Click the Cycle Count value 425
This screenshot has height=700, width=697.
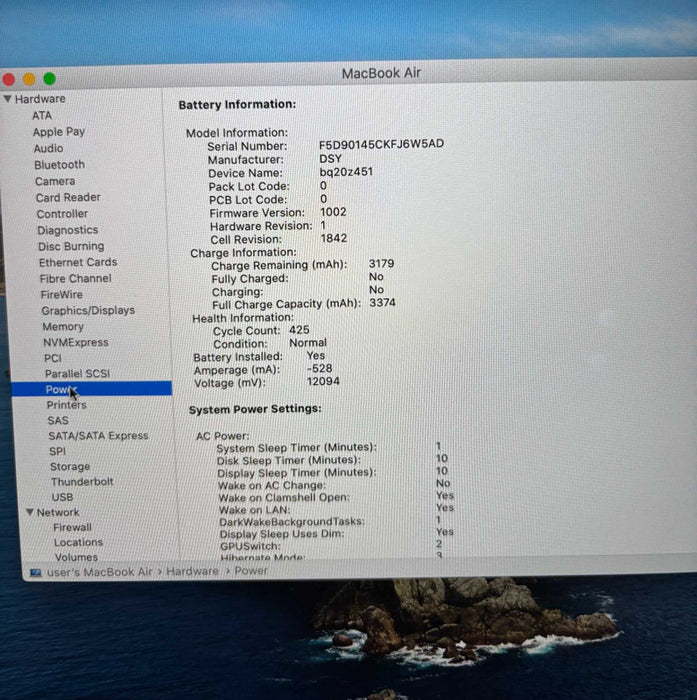(299, 330)
